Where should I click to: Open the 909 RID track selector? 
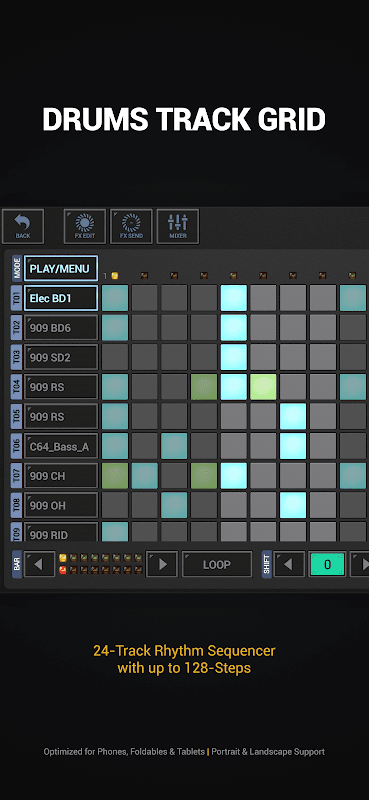[61, 532]
